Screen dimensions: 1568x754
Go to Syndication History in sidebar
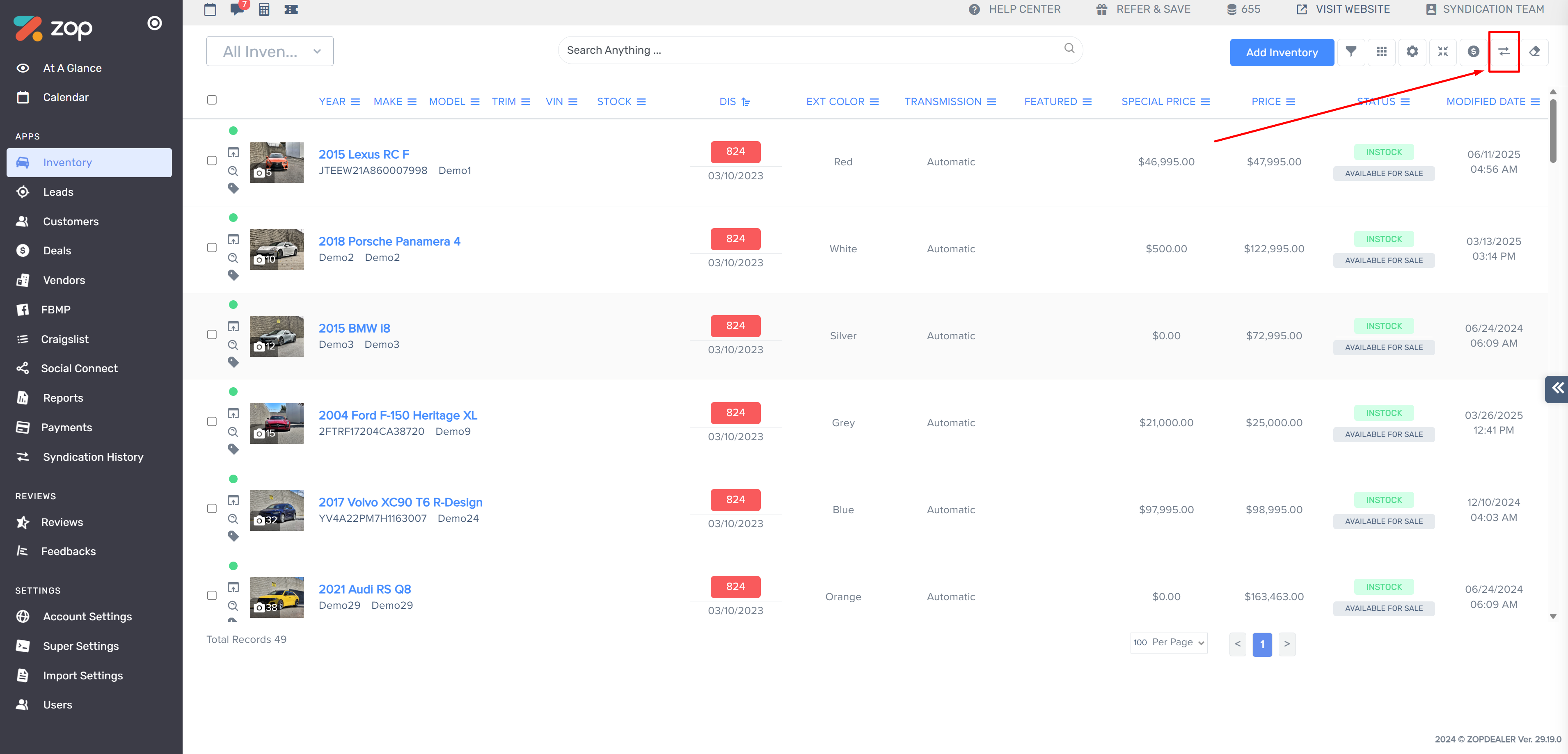(x=92, y=457)
